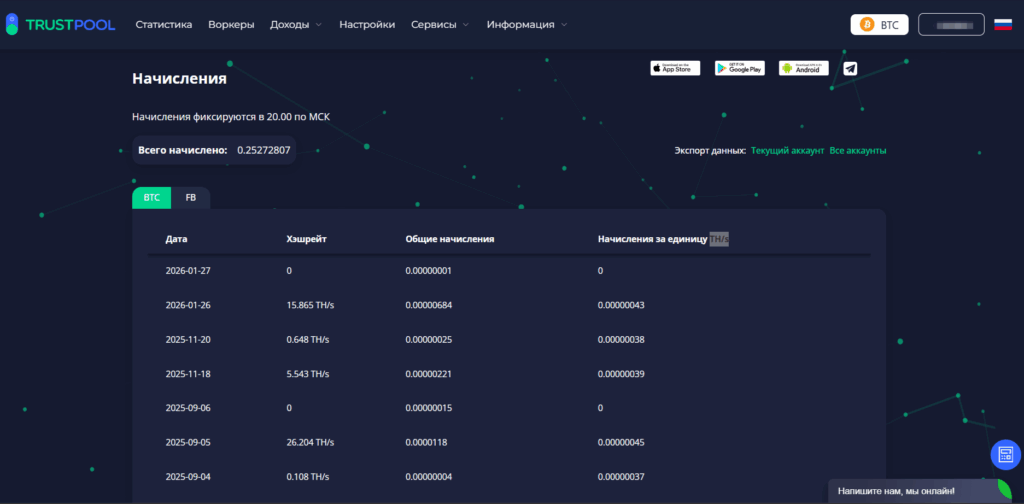The width and height of the screenshot is (1024, 504).
Task: Click the Russian flag language icon
Action: pyautogui.click(x=1002, y=24)
